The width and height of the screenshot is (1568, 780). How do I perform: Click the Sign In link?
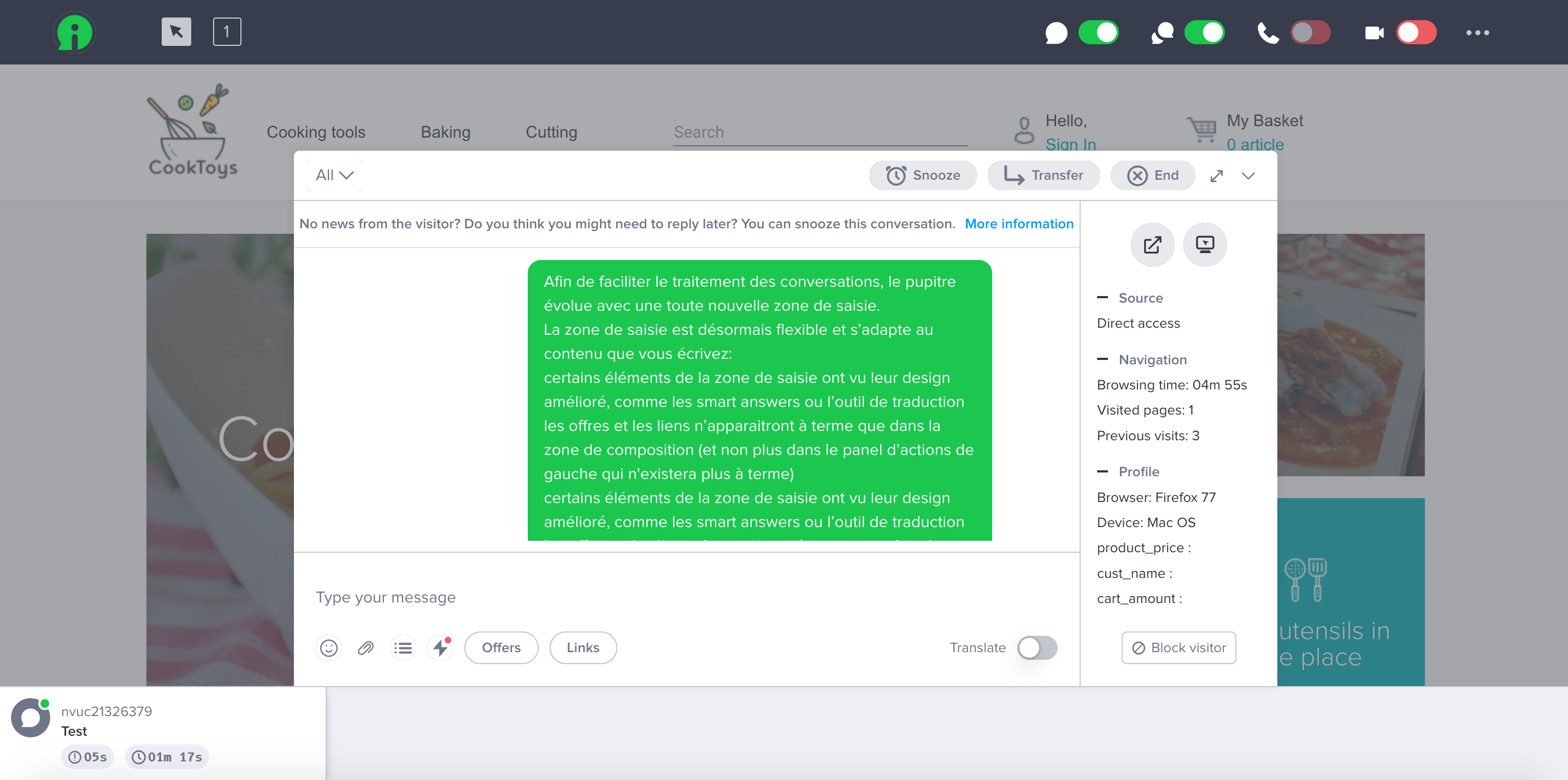(1071, 145)
